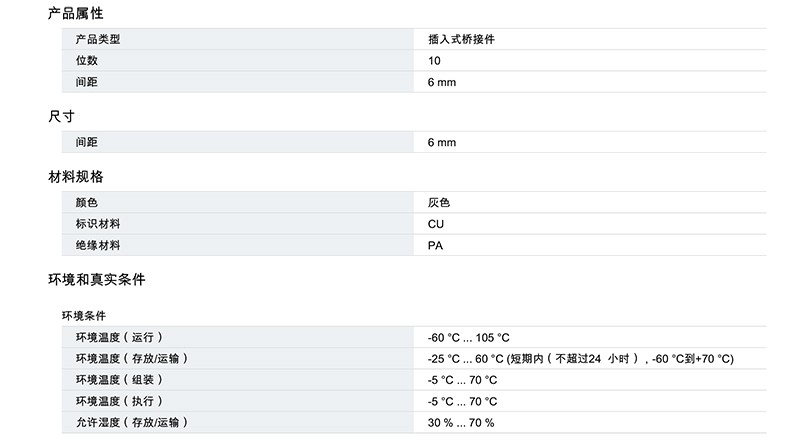Click the 30 % ... 70 % humidity value

tap(460, 423)
